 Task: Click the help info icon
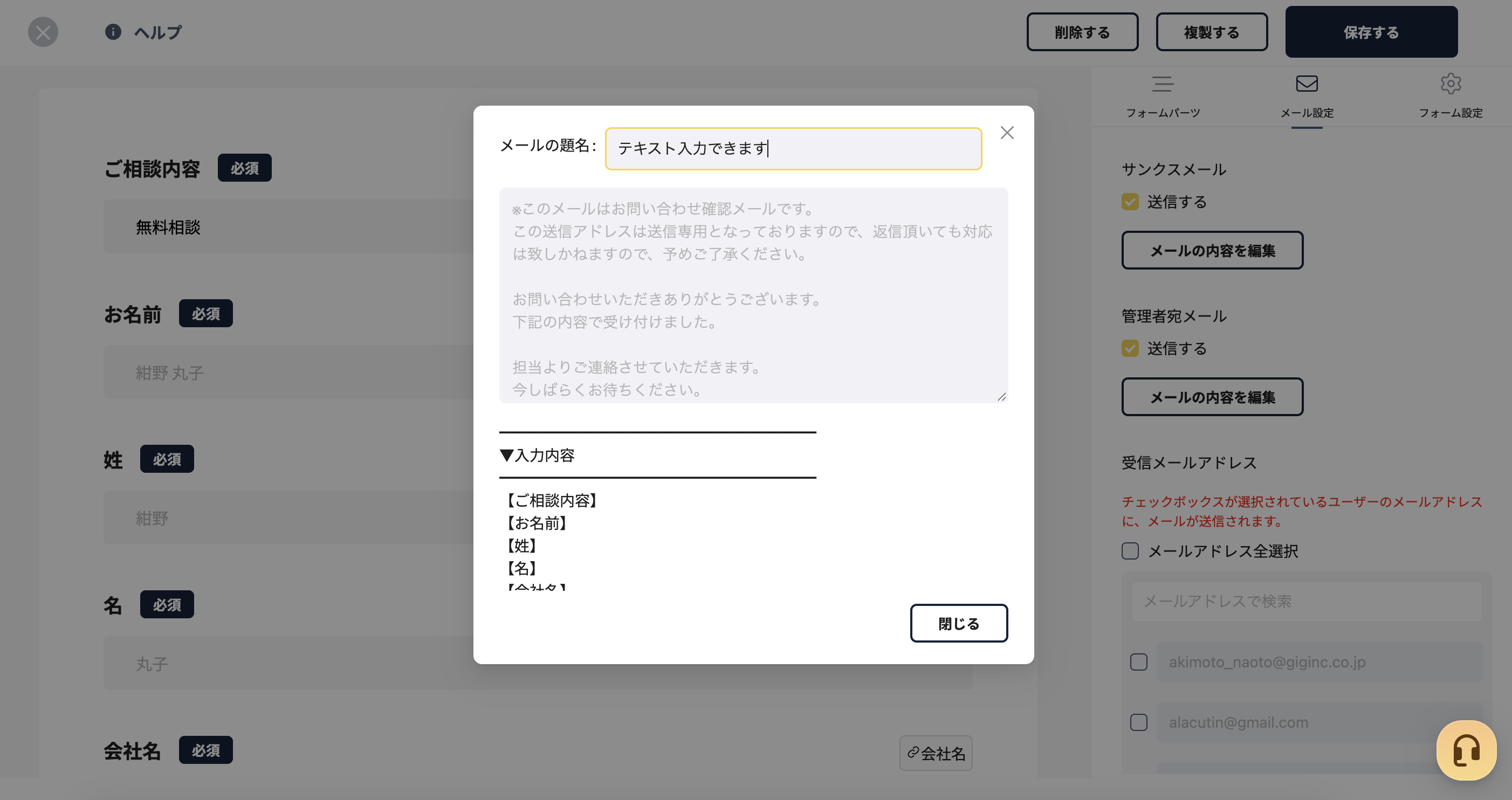[113, 32]
